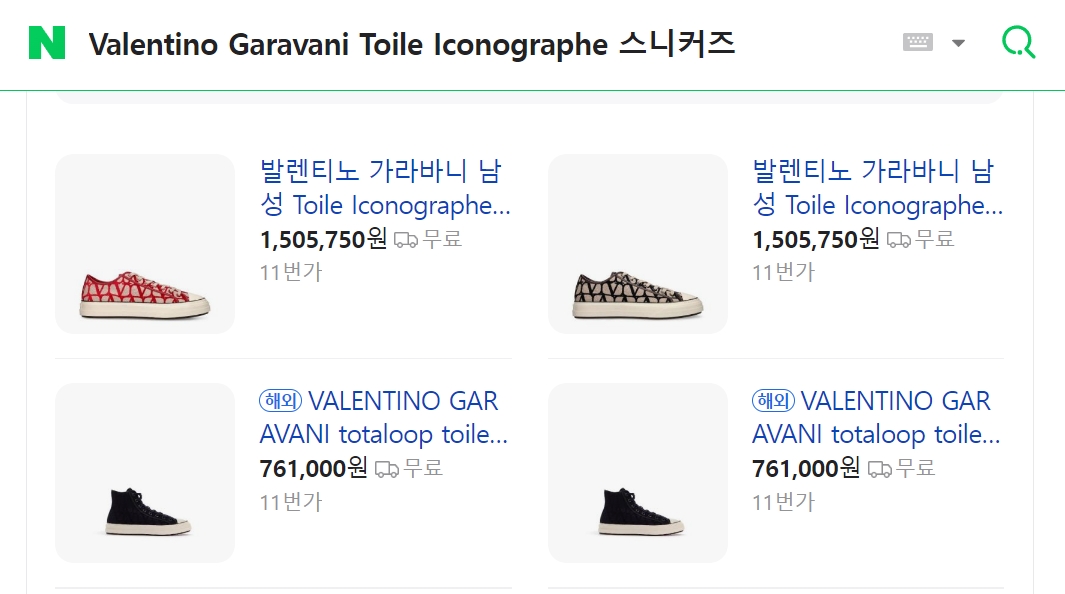Click the delivery truck icon beside right 1,505,750원
This screenshot has width=1065, height=594.
point(899,240)
